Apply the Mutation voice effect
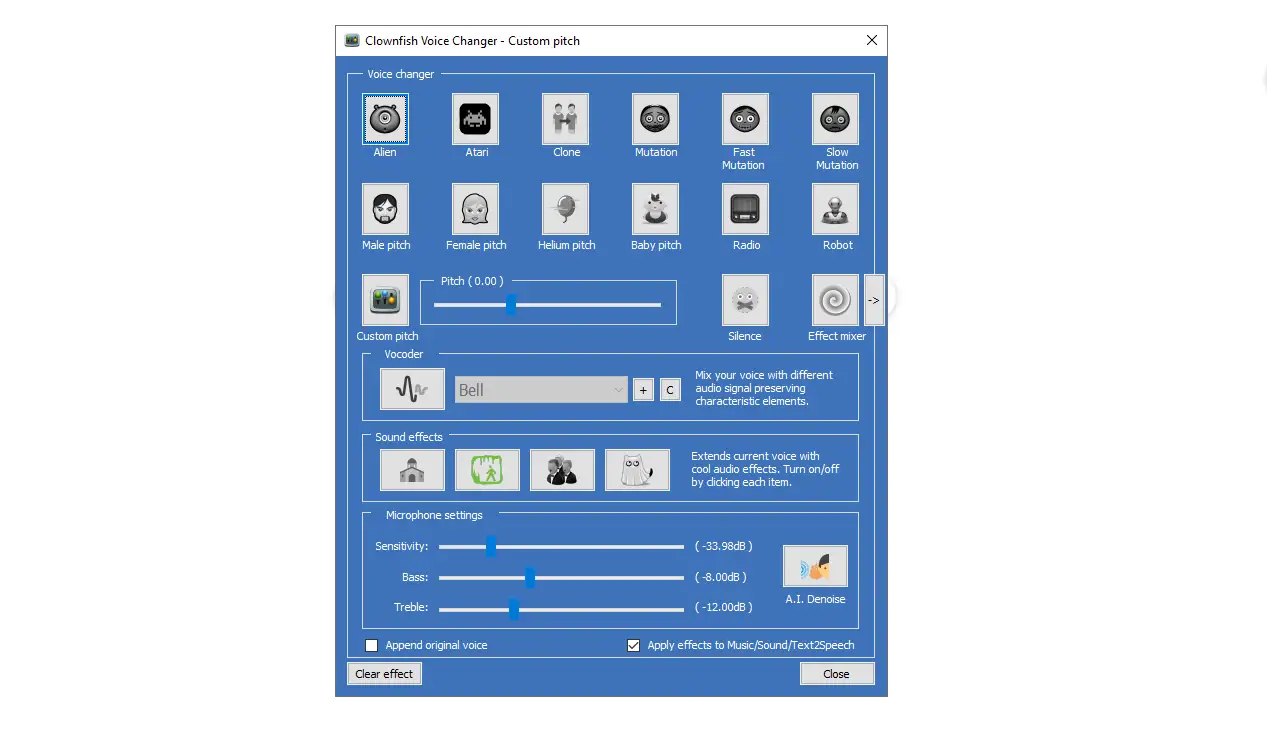Image resolution: width=1267 pixels, height=738 pixels. tap(655, 119)
